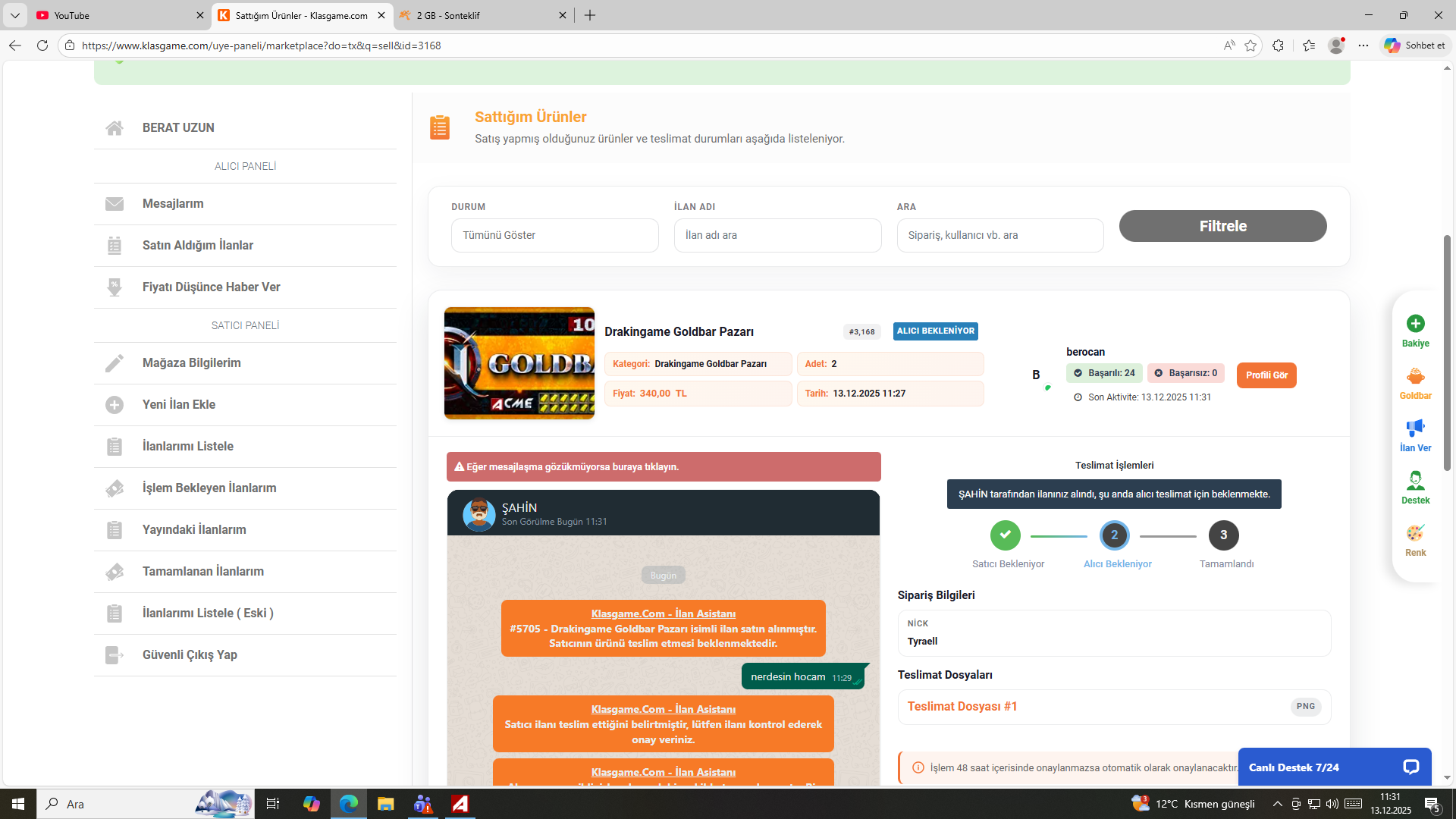Open the Destek support agent icon
This screenshot has height=819, width=1456.
click(x=1415, y=480)
